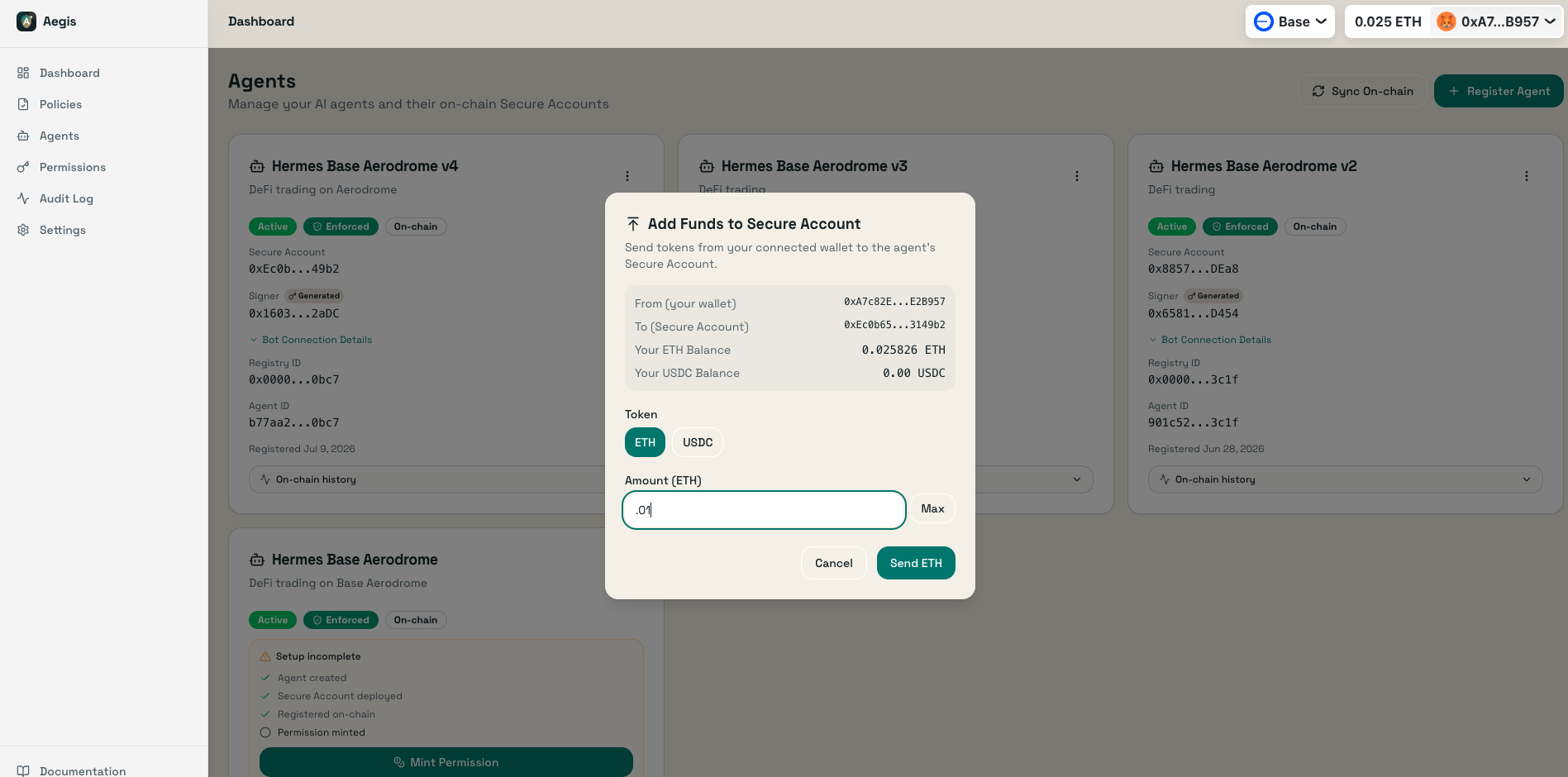The height and width of the screenshot is (777, 1568).
Task: Click the Setup incomplete warning icon
Action: click(265, 656)
